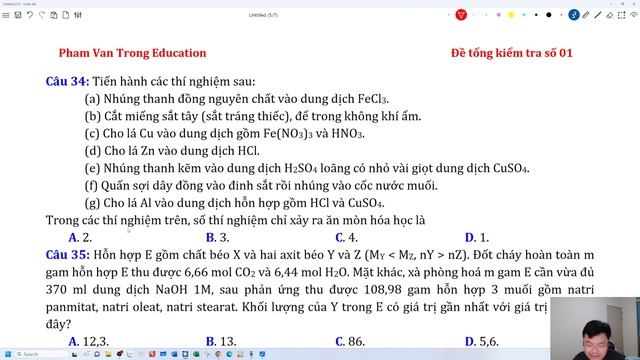The width and height of the screenshot is (640, 360).
Task: Click the paste clipboard icon
Action: (x=54, y=15)
